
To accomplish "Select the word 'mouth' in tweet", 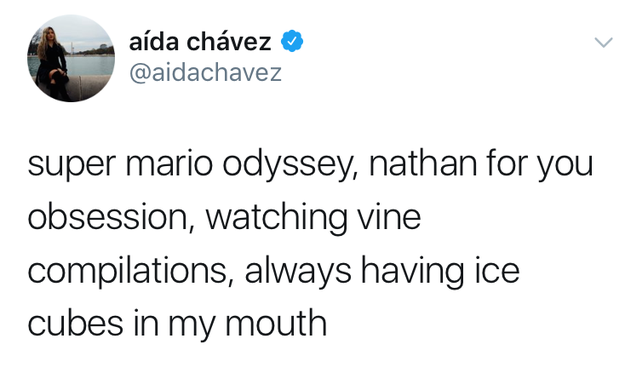I will (x=276, y=324).
